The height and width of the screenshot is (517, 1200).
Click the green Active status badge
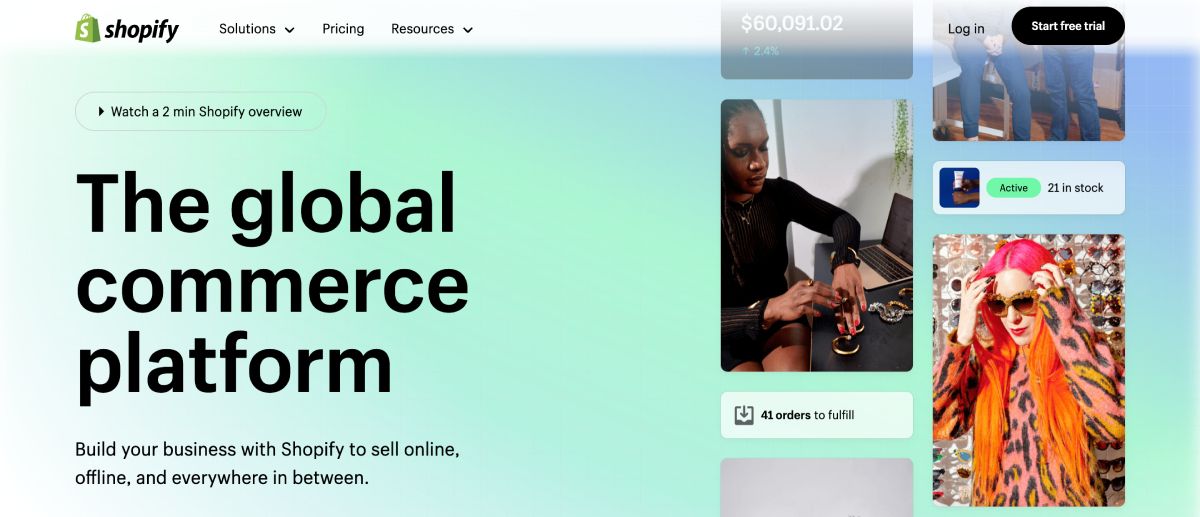1013,188
